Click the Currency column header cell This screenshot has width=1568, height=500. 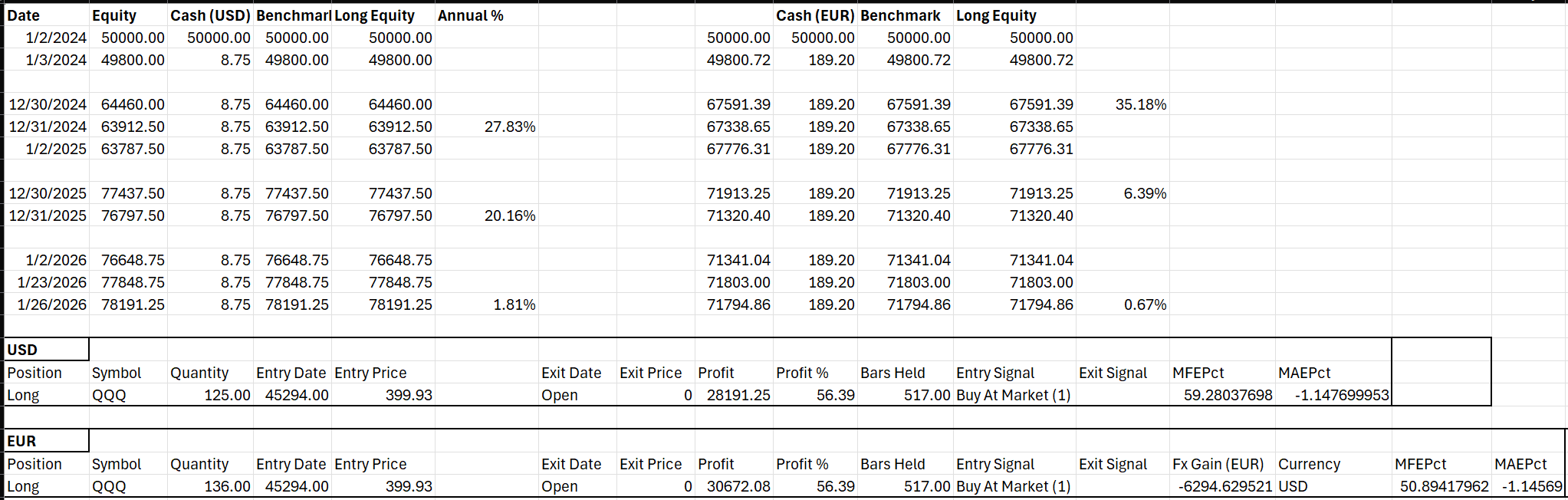tap(1309, 464)
